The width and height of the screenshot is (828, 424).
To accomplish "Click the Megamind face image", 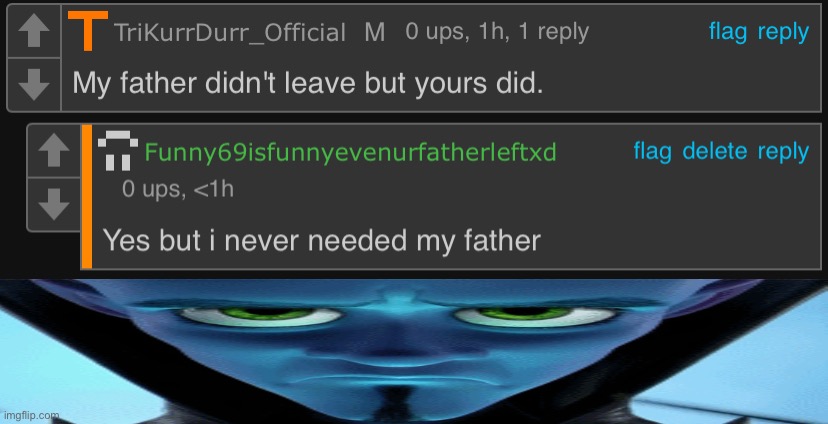I will click(x=414, y=351).
